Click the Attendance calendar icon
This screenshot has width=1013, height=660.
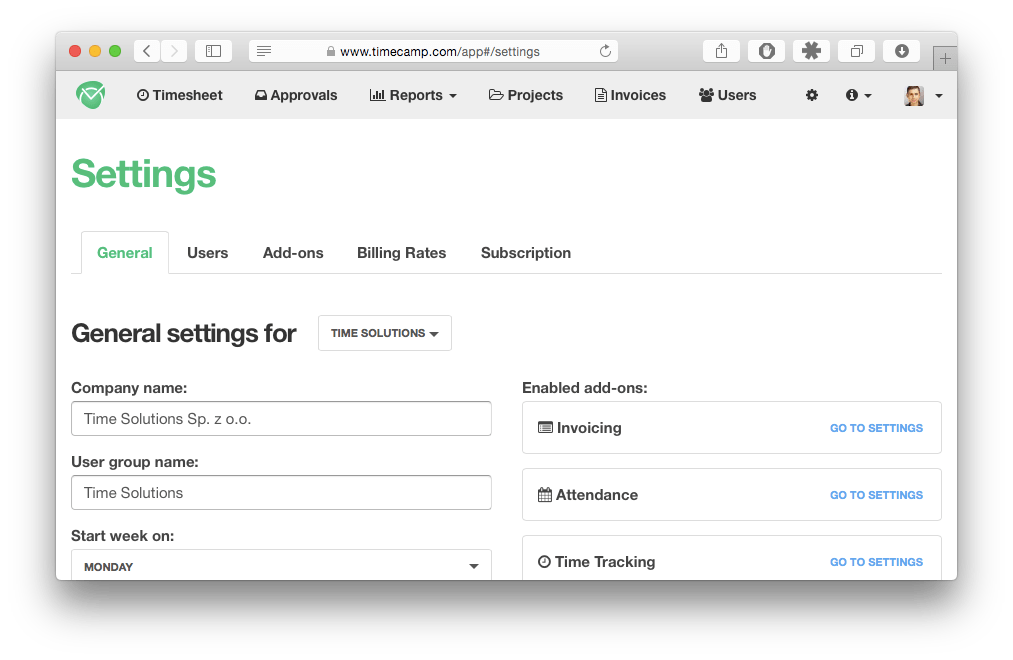(x=545, y=495)
